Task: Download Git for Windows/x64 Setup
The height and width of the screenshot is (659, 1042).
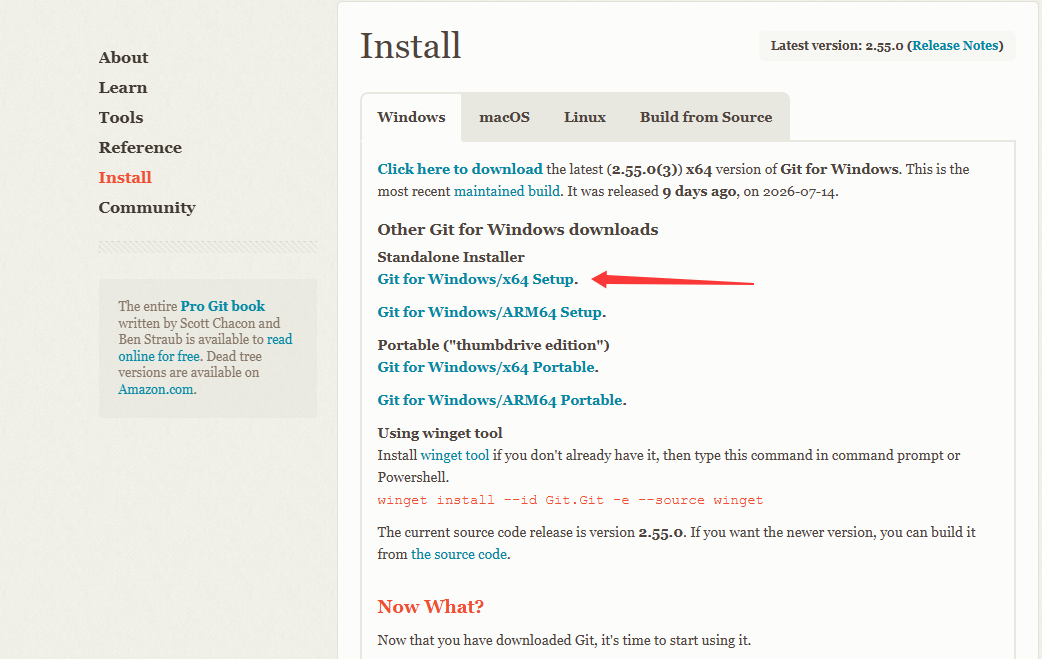Action: [x=476, y=280]
